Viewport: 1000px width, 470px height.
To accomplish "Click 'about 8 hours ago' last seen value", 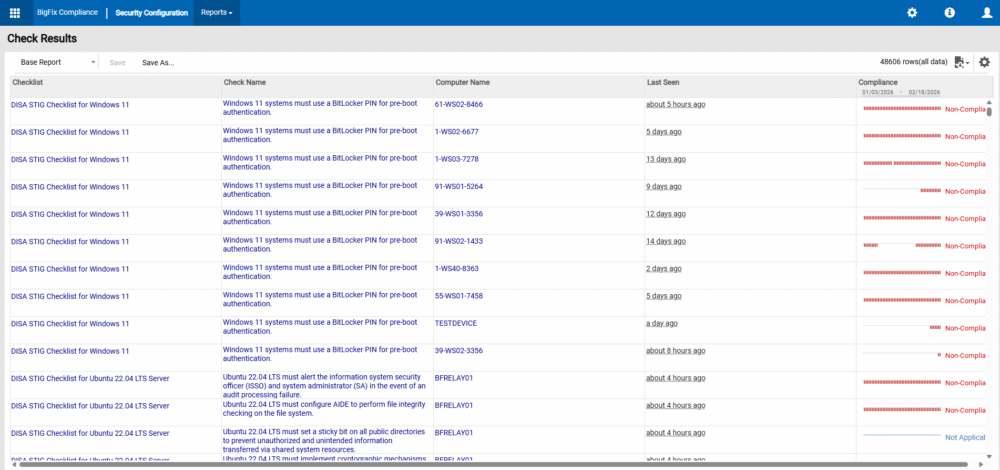I will [675, 351].
